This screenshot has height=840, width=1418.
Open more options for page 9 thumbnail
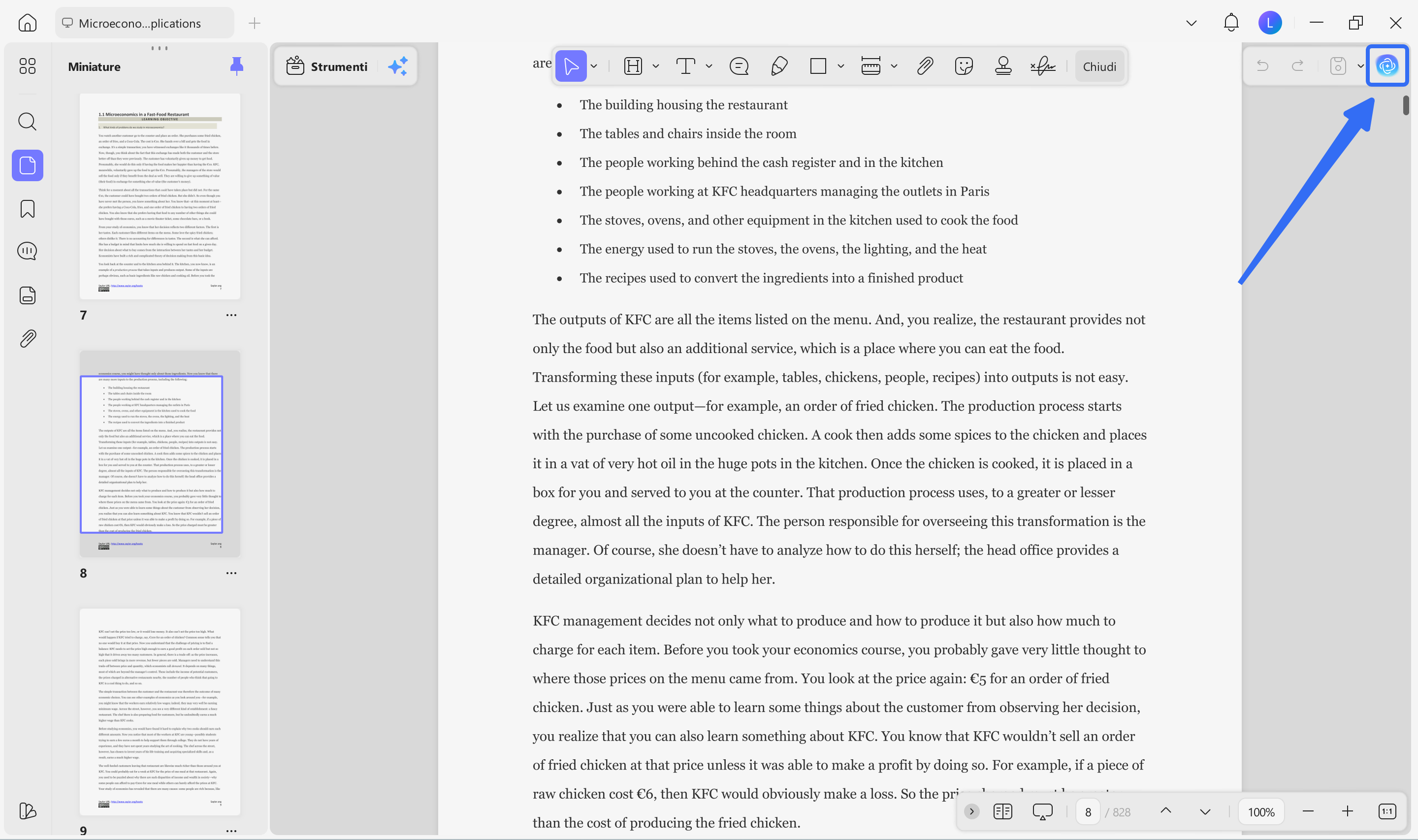pyautogui.click(x=231, y=831)
